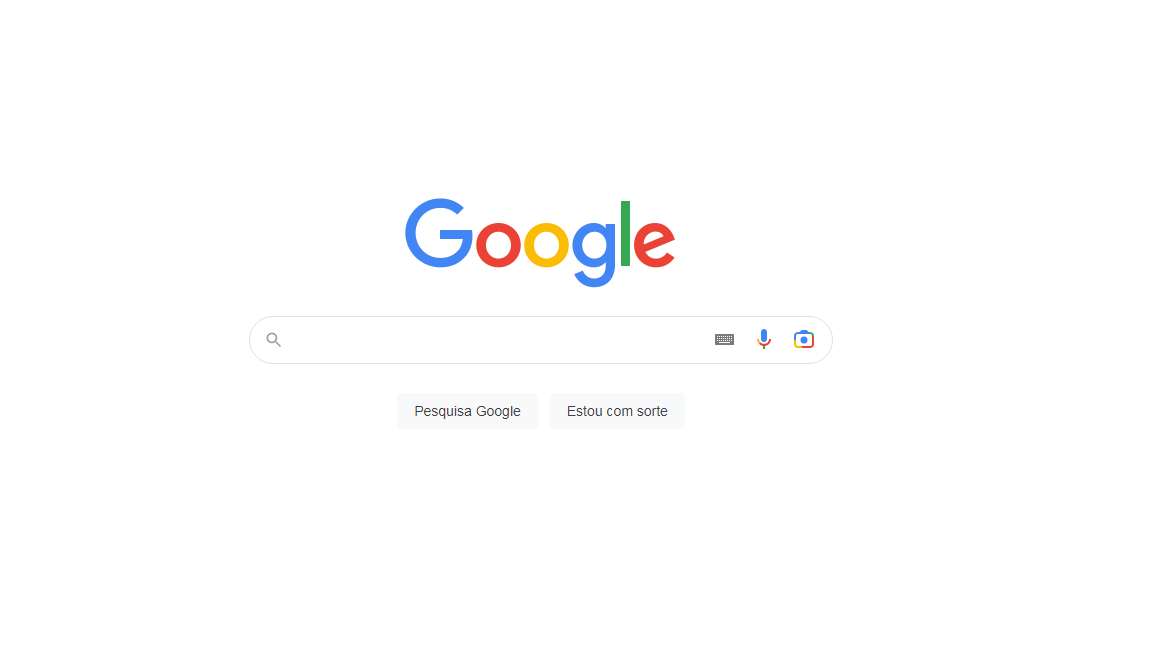Open search by image camera icon
The height and width of the screenshot is (653, 1161).
point(803,339)
